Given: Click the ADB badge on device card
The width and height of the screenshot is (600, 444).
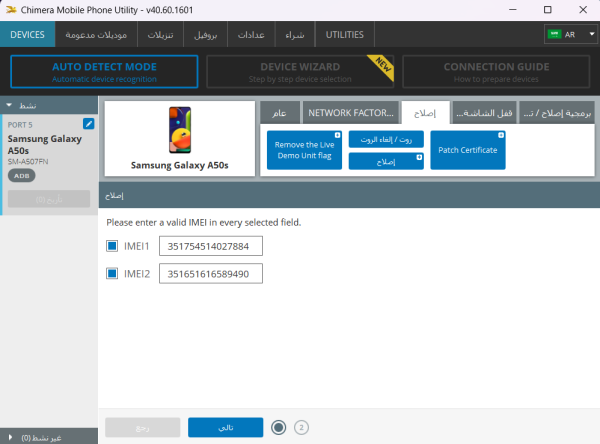Looking at the screenshot, I should tap(22, 176).
